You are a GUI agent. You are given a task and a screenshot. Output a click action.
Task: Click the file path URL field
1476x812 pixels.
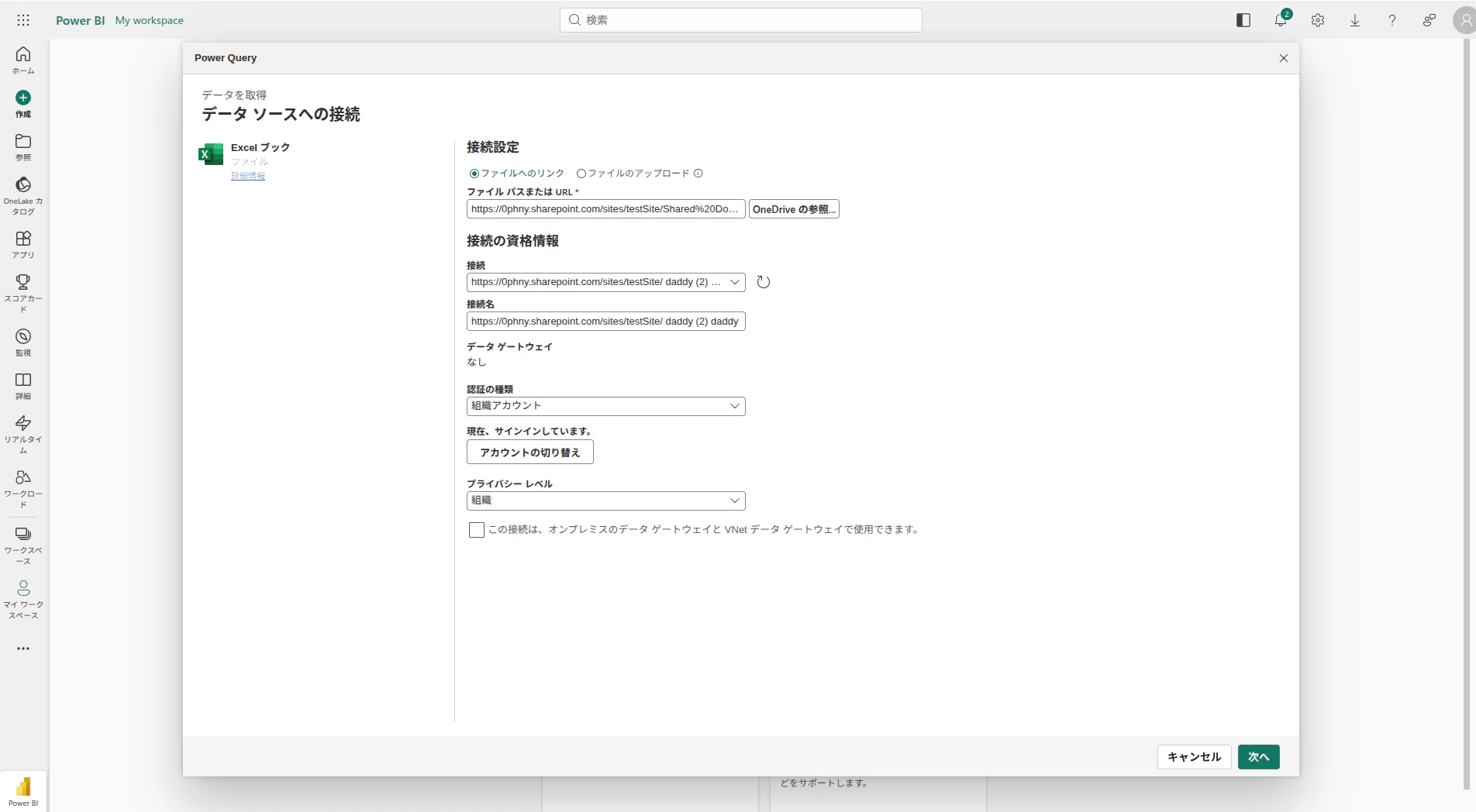tap(606, 209)
